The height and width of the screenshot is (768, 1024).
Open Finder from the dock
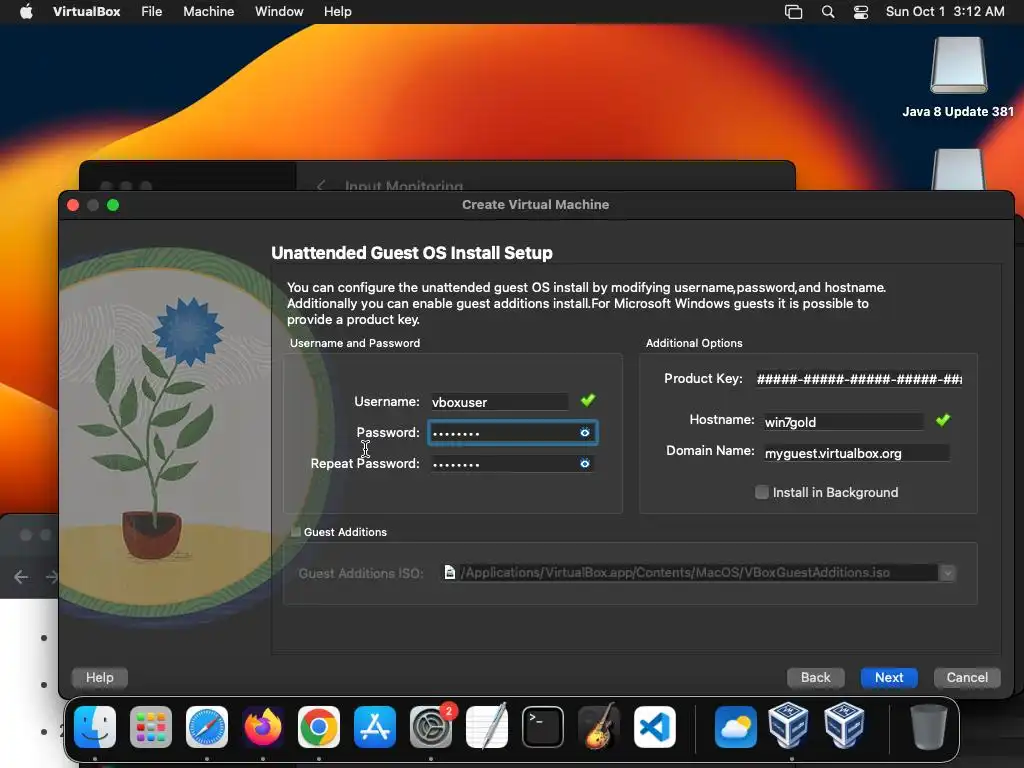tap(95, 727)
